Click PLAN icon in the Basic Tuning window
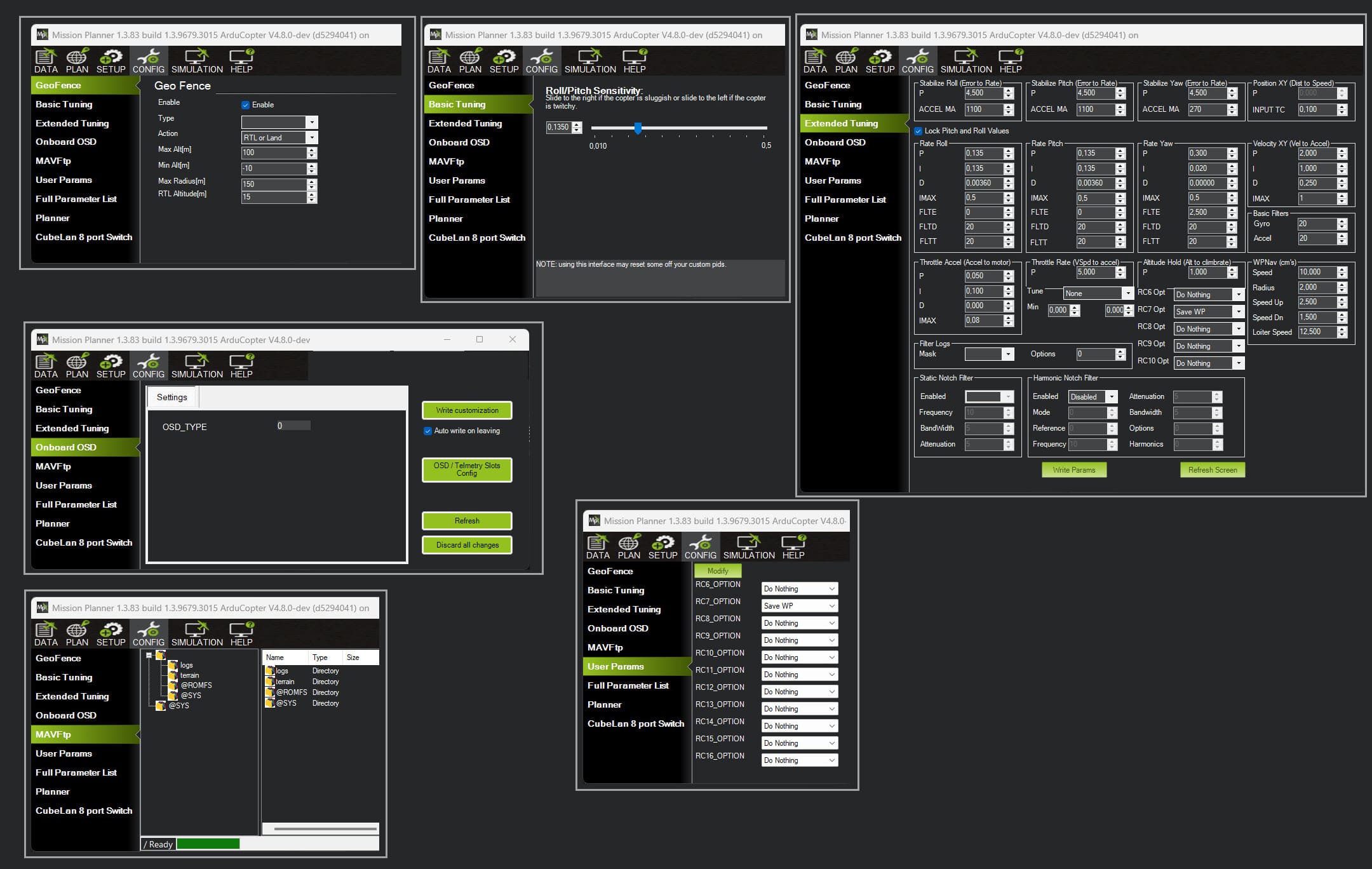This screenshot has height=869, width=1372. (470, 61)
